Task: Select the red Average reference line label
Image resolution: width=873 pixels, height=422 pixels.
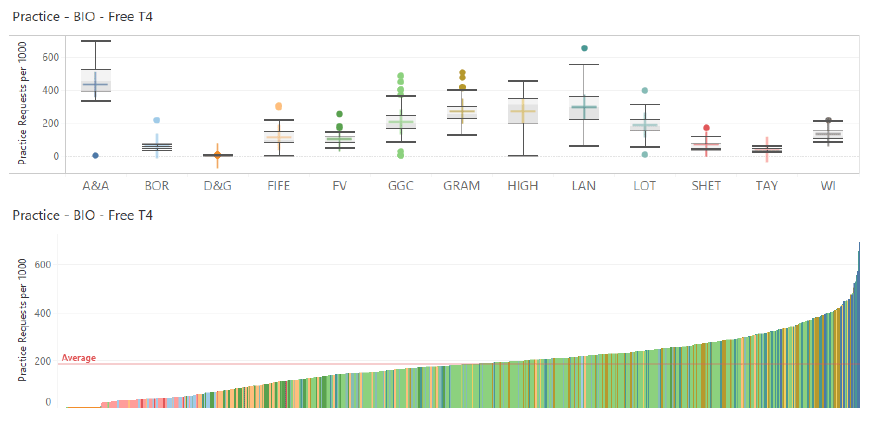Action: tap(79, 358)
